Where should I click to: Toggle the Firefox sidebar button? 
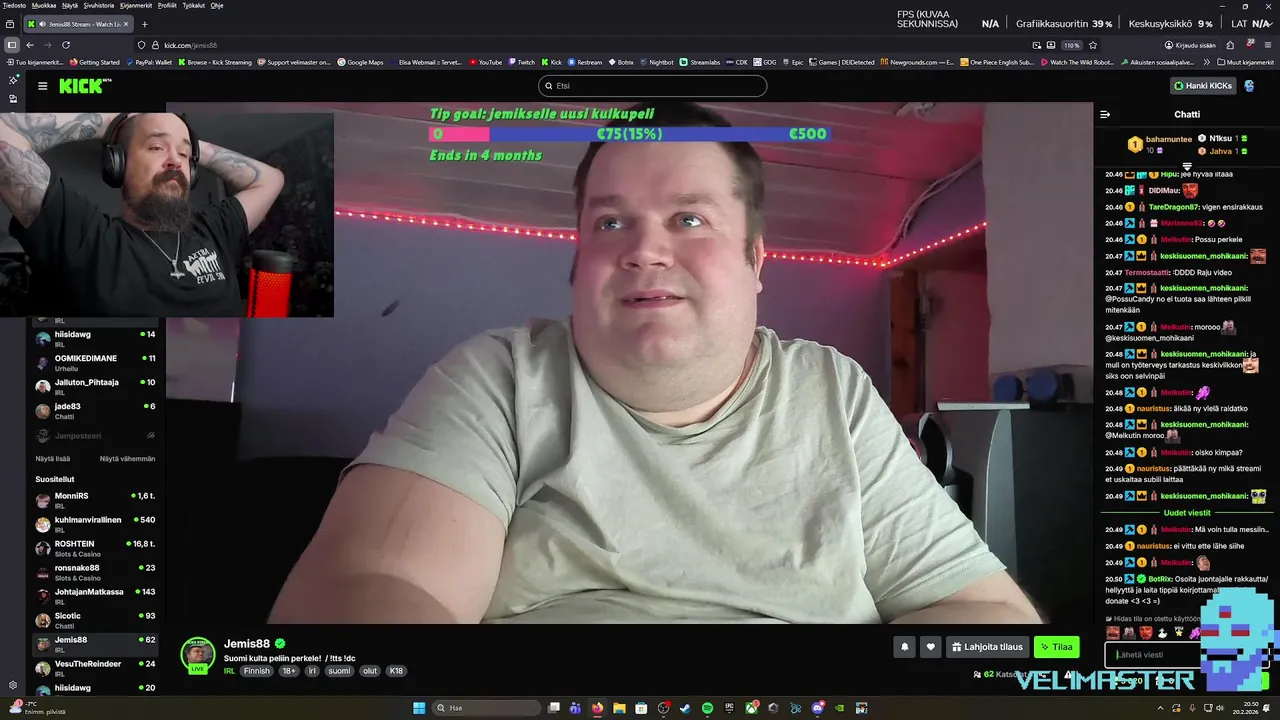pos(11,45)
